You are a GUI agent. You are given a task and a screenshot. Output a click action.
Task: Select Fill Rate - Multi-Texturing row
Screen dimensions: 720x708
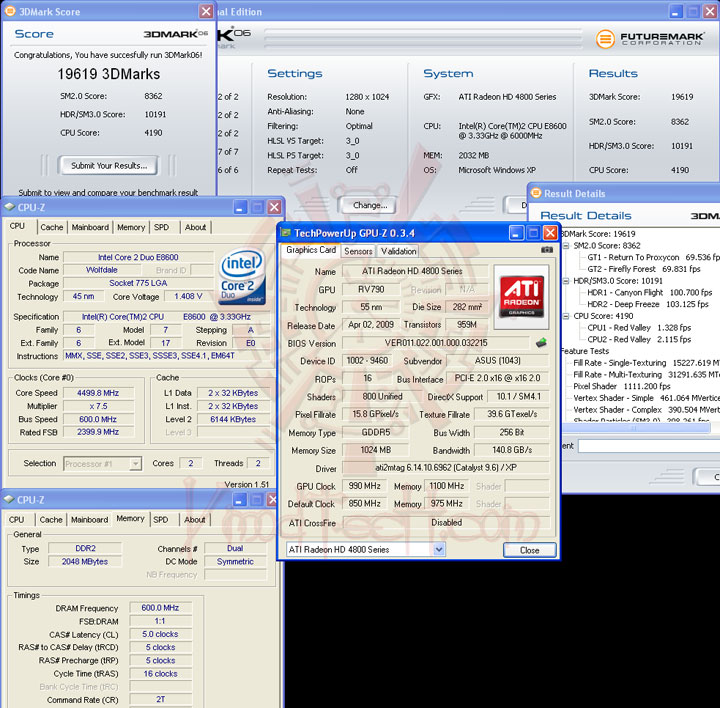coord(646,375)
